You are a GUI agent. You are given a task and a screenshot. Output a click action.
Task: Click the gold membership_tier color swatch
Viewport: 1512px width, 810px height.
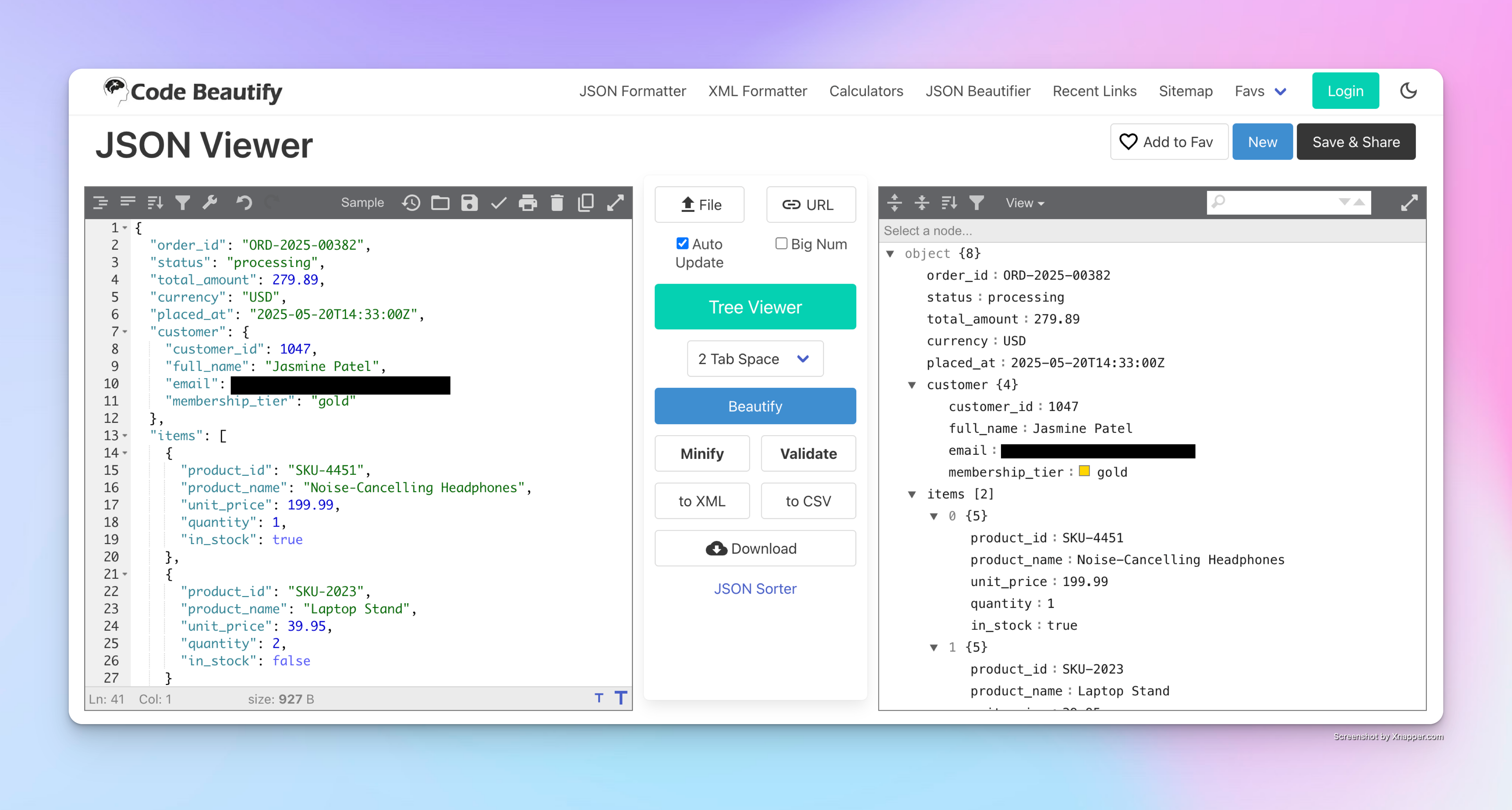pos(1084,471)
